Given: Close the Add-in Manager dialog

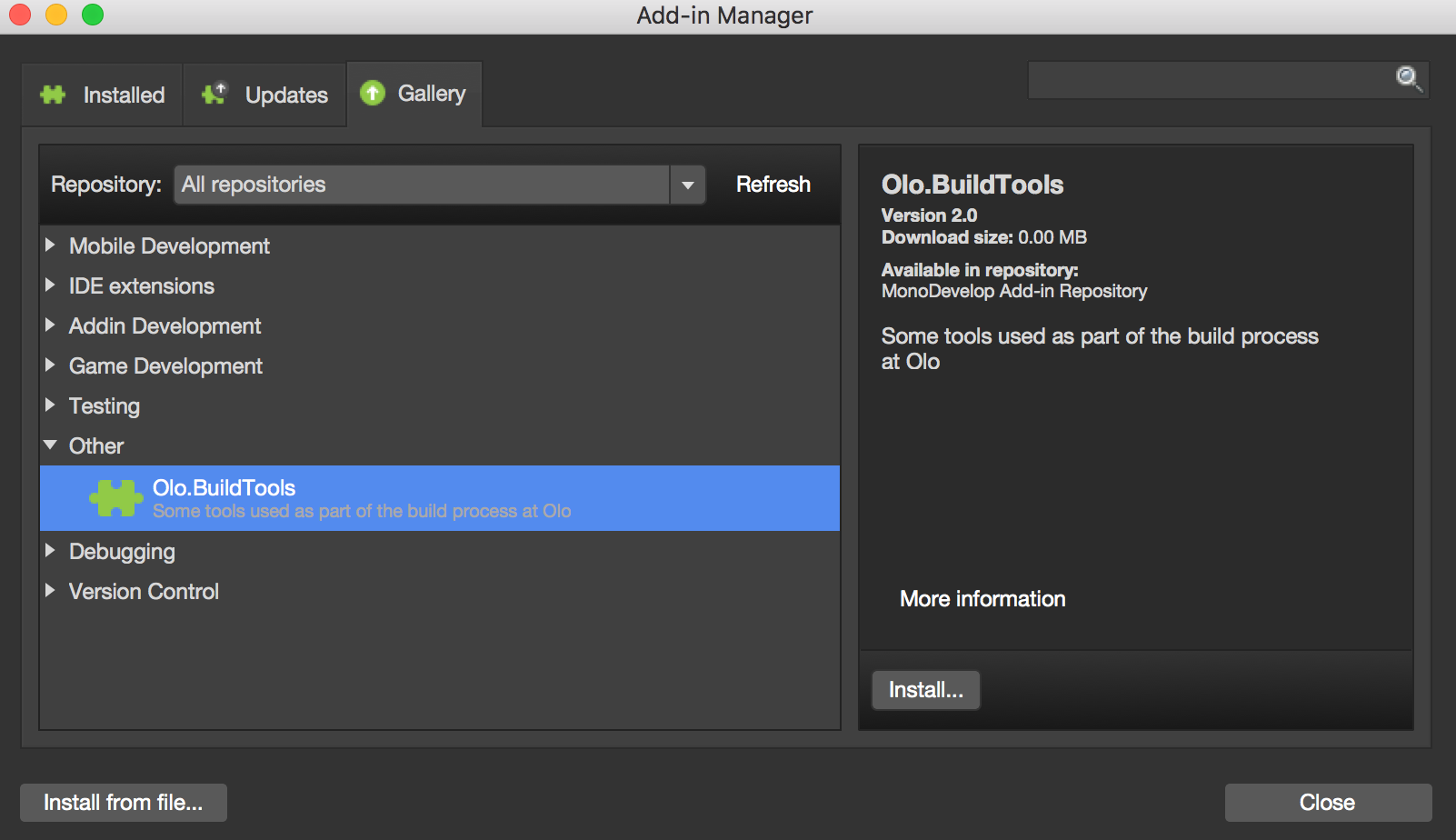Looking at the screenshot, I should (x=1328, y=803).
